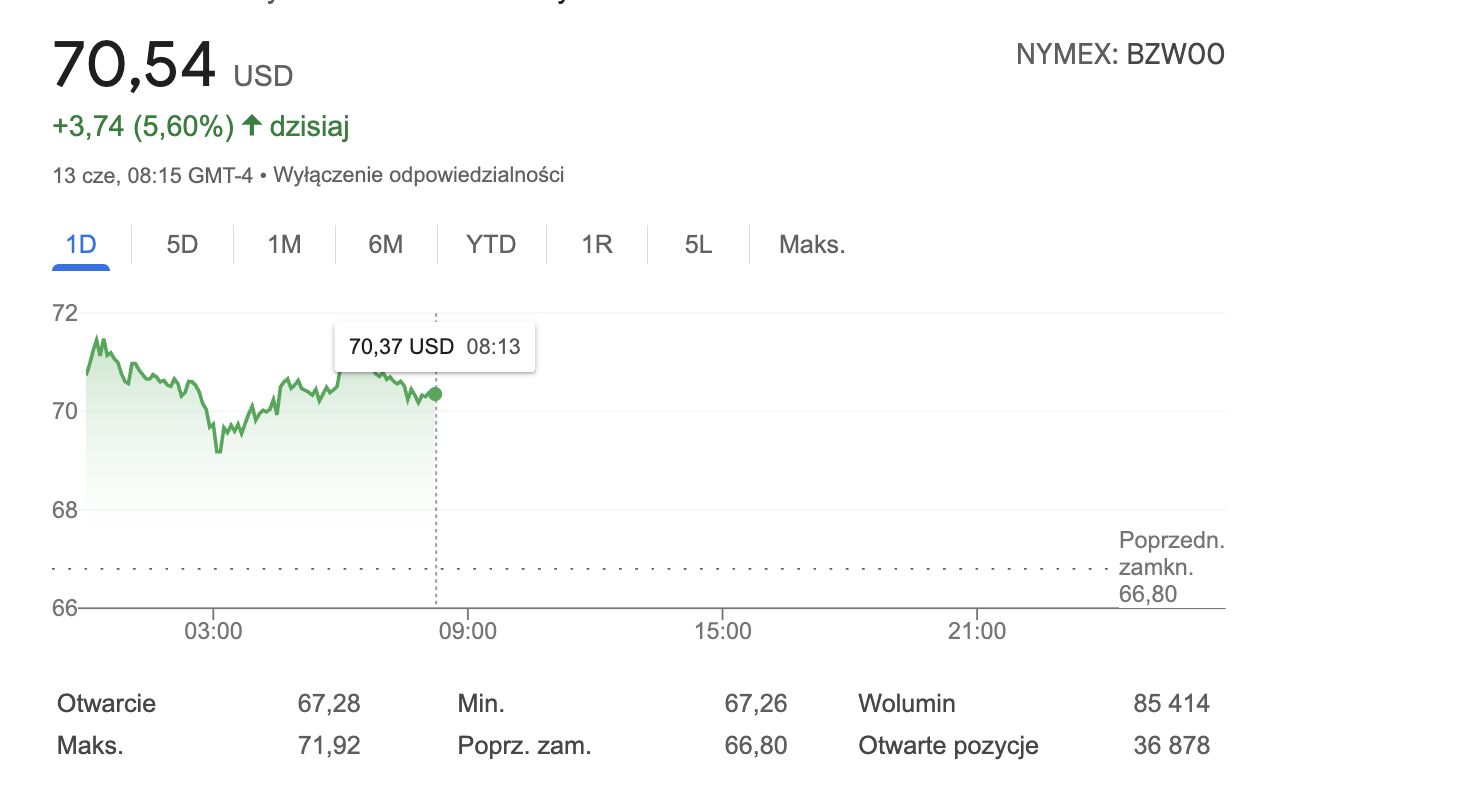Screen dimensions: 1462x798
Task: Click the 03:00 time axis label
Action: (214, 631)
